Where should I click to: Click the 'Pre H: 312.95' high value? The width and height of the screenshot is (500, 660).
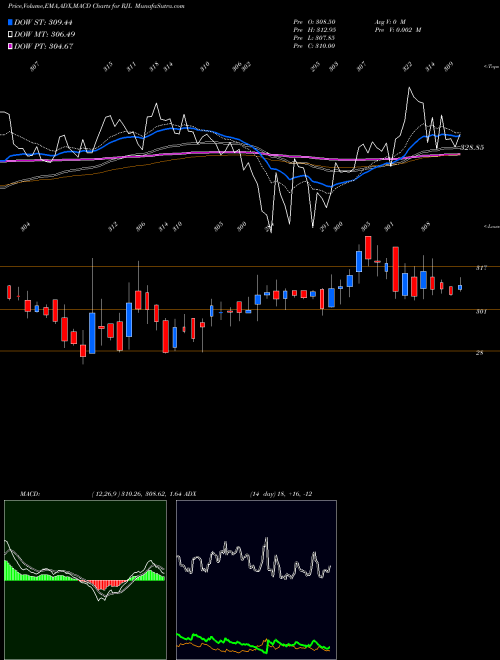point(314,30)
